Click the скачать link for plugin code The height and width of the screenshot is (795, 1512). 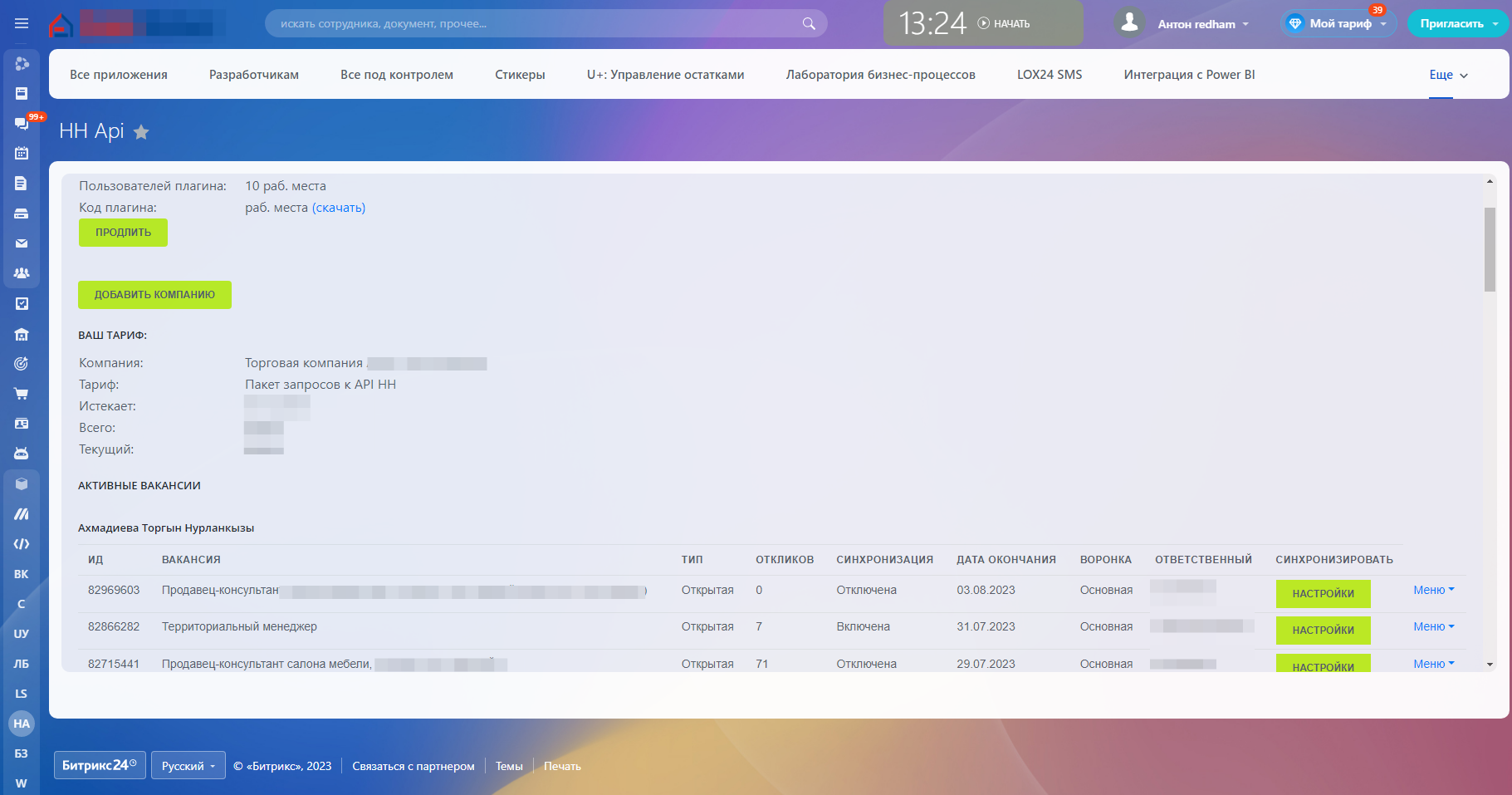pos(339,208)
